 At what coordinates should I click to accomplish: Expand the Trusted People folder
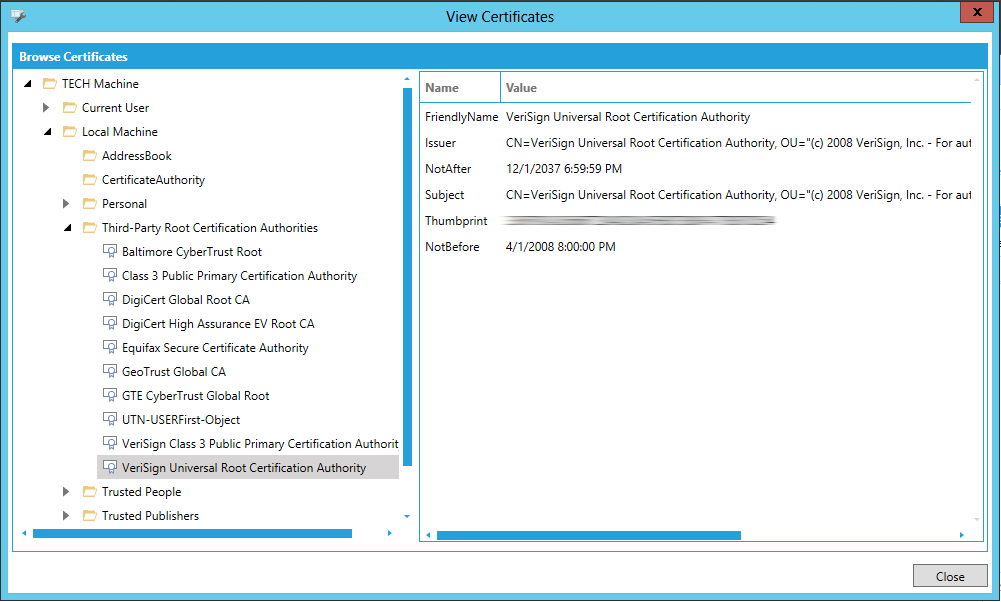pyautogui.click(x=66, y=492)
